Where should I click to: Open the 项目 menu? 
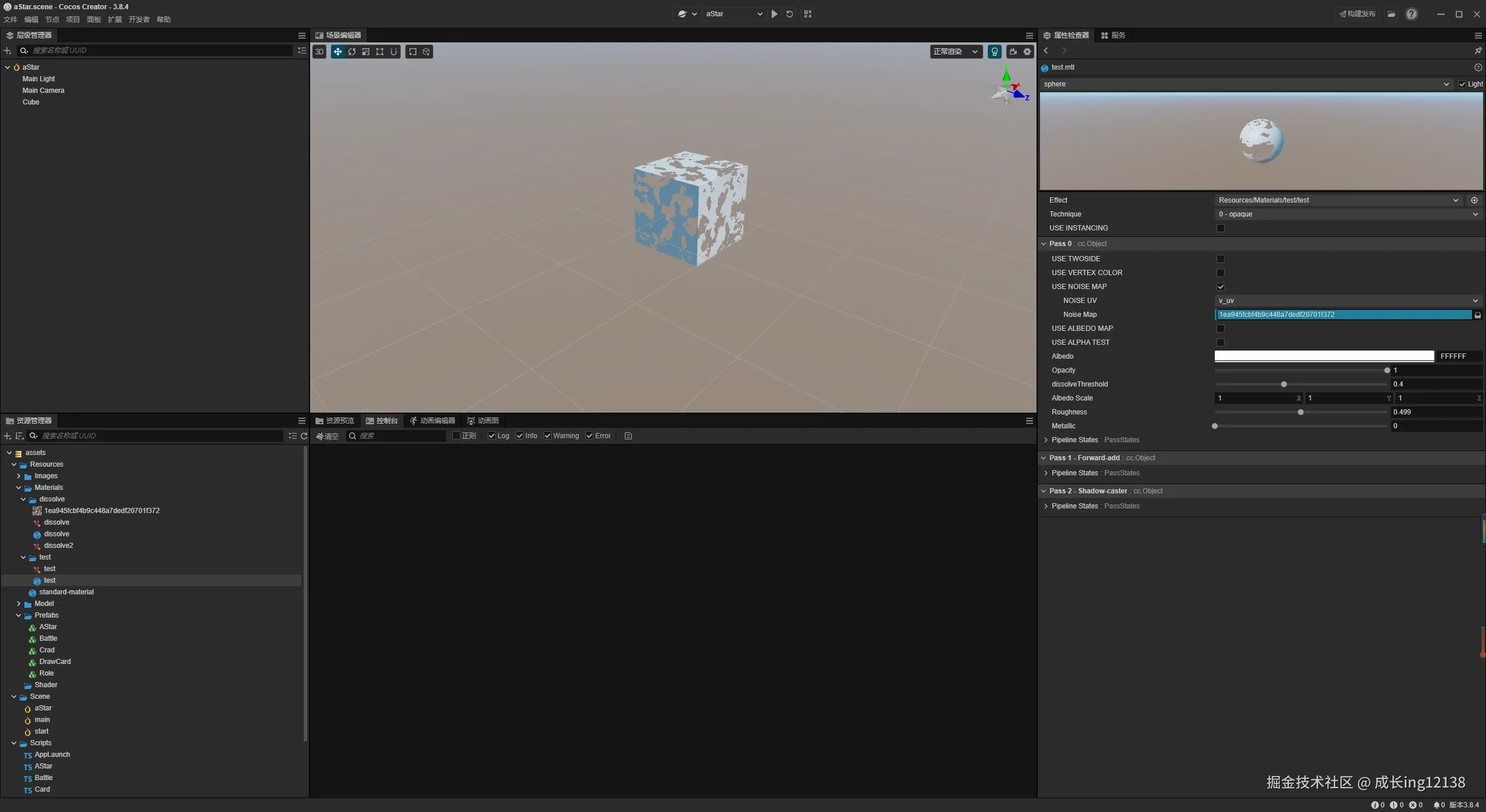point(73,20)
